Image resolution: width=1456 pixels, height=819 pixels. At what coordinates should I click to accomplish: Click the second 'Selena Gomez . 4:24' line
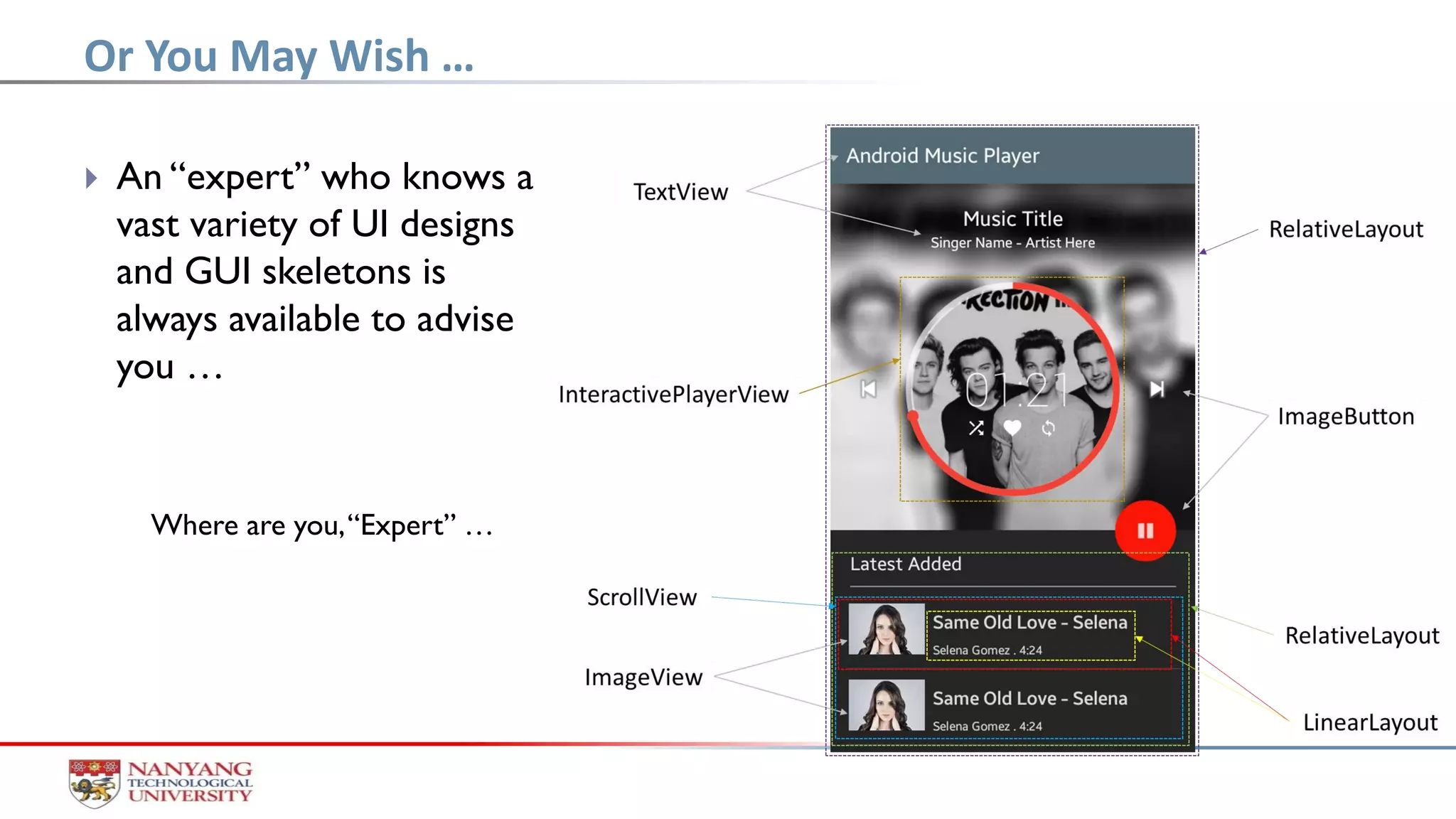click(x=987, y=726)
